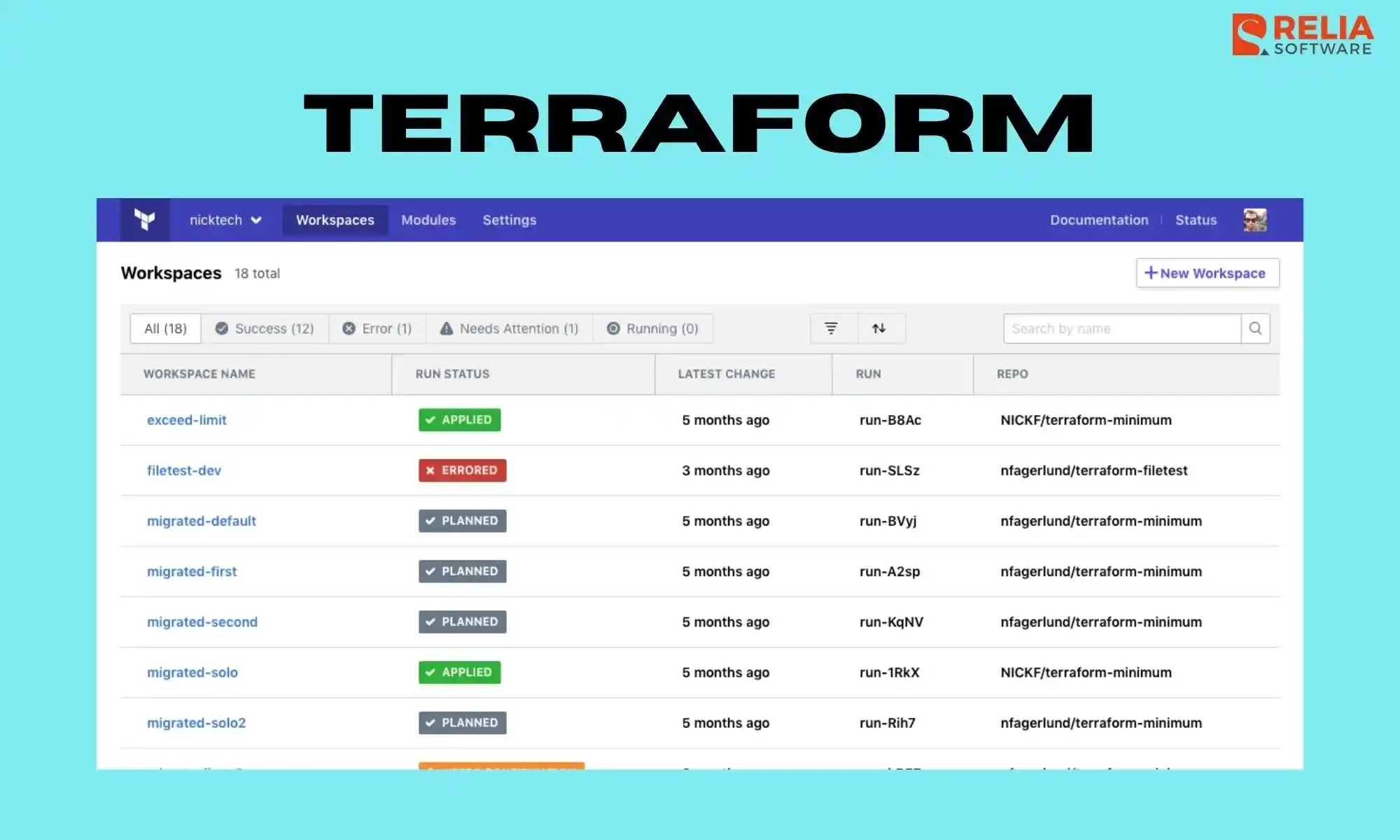Open the migrated-second workspace
Image resolution: width=1400 pixels, height=840 pixels.
(x=202, y=622)
